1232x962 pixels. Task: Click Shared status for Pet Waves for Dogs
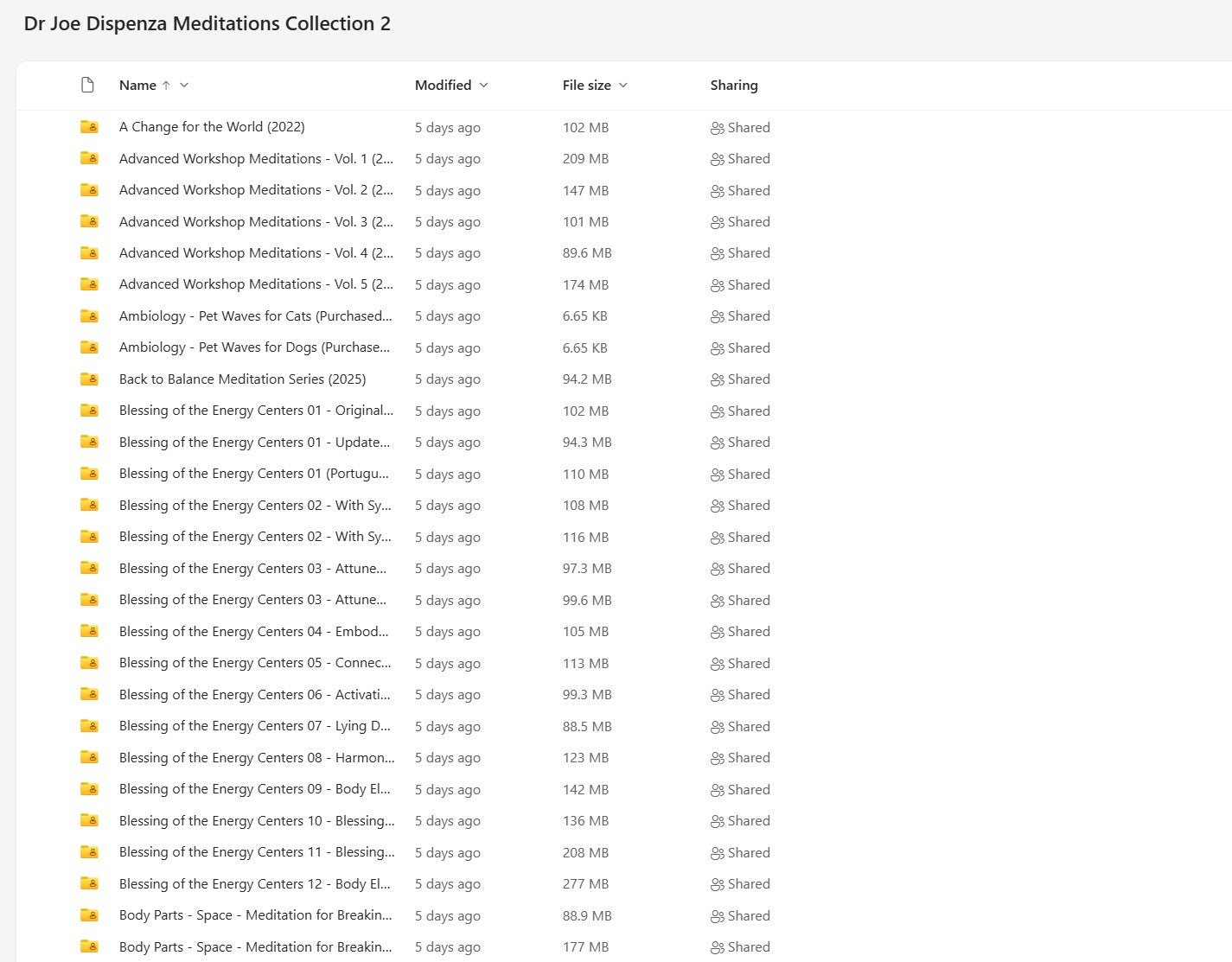(x=740, y=347)
